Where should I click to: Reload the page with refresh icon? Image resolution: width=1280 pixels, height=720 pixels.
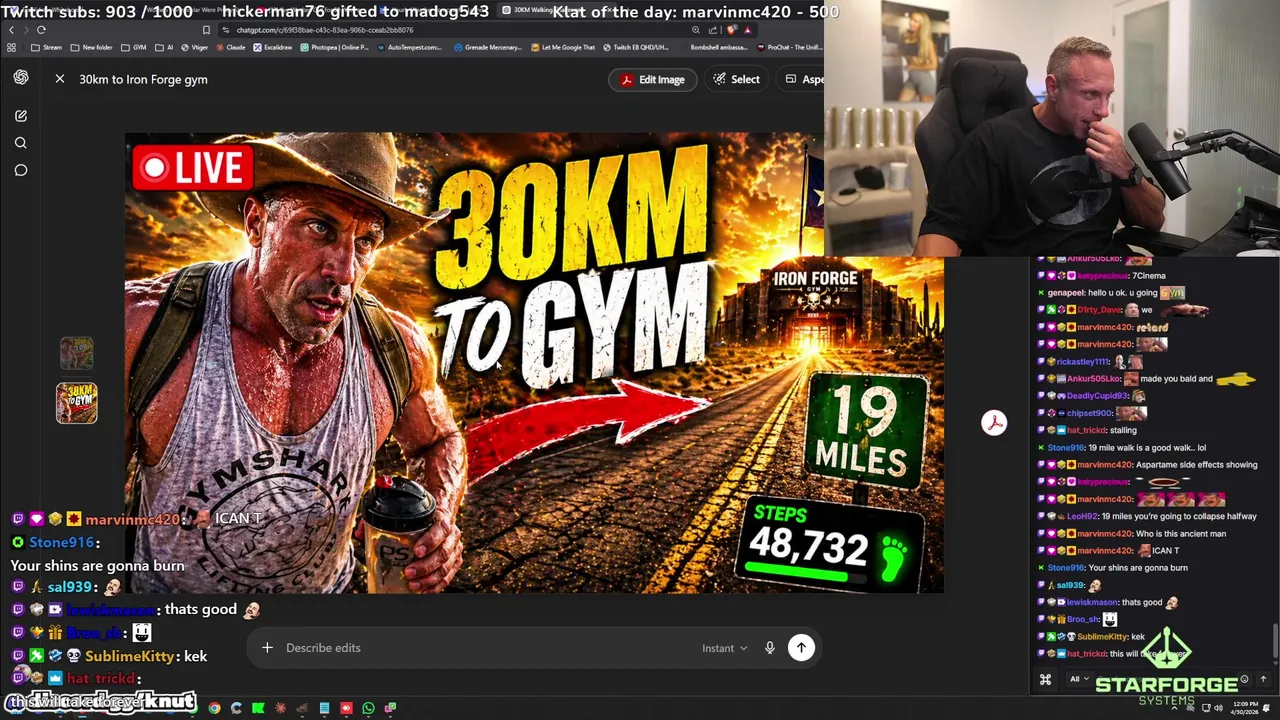pos(41,30)
